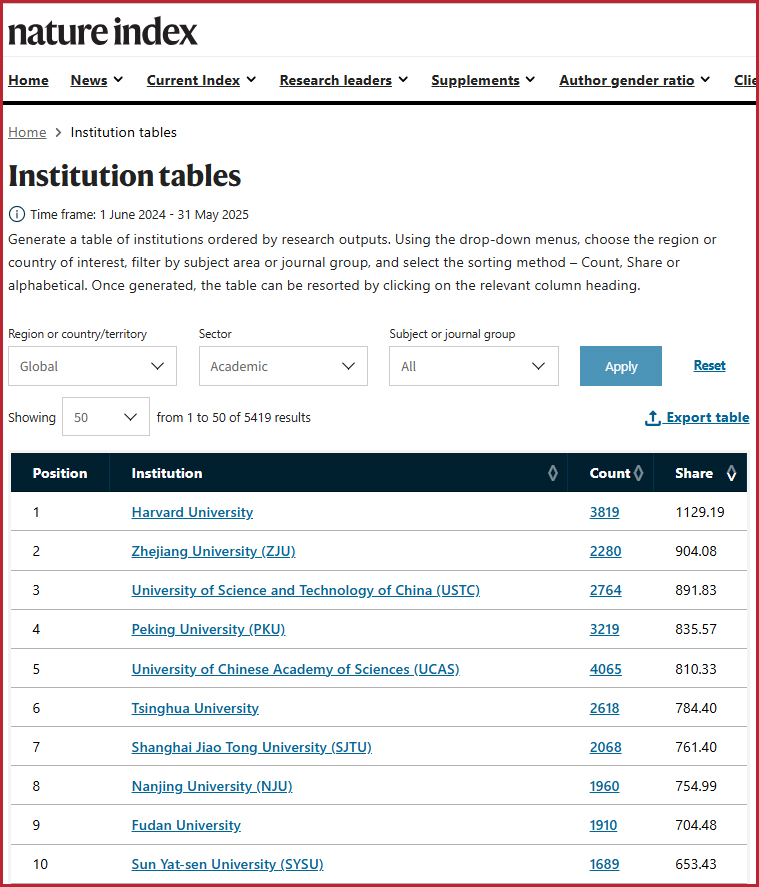Open Region or country/territory dropdown showing Global
This screenshot has height=887, width=759.
click(x=92, y=366)
